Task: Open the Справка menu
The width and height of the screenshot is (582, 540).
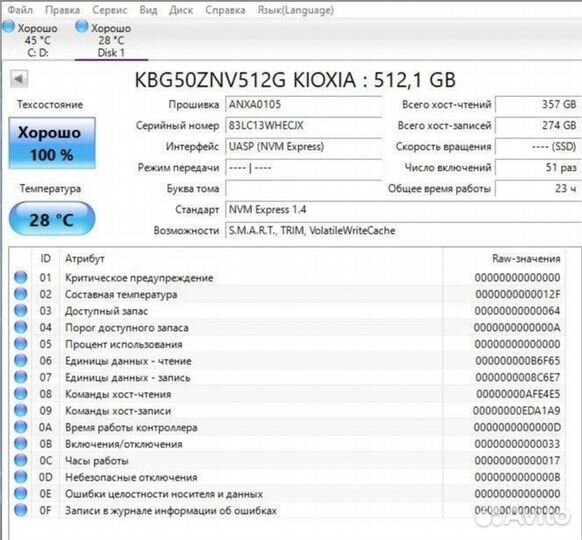Action: [225, 10]
